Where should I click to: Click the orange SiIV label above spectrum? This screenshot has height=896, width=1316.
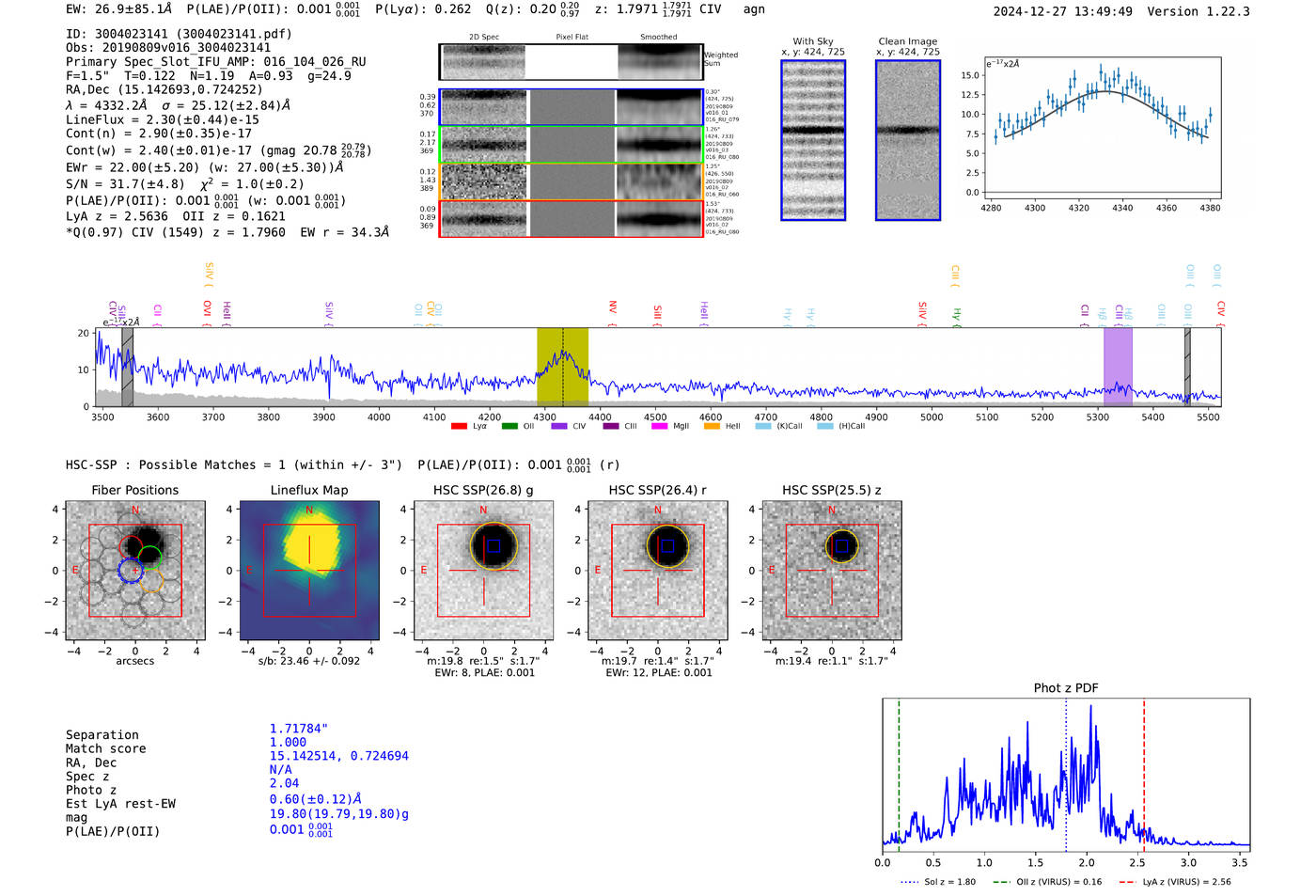[209, 273]
